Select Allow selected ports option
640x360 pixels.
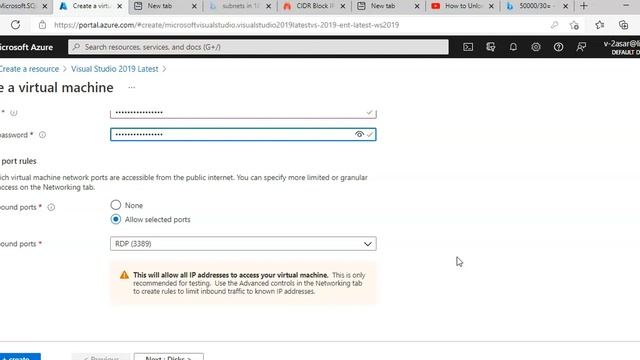pyautogui.click(x=116, y=219)
